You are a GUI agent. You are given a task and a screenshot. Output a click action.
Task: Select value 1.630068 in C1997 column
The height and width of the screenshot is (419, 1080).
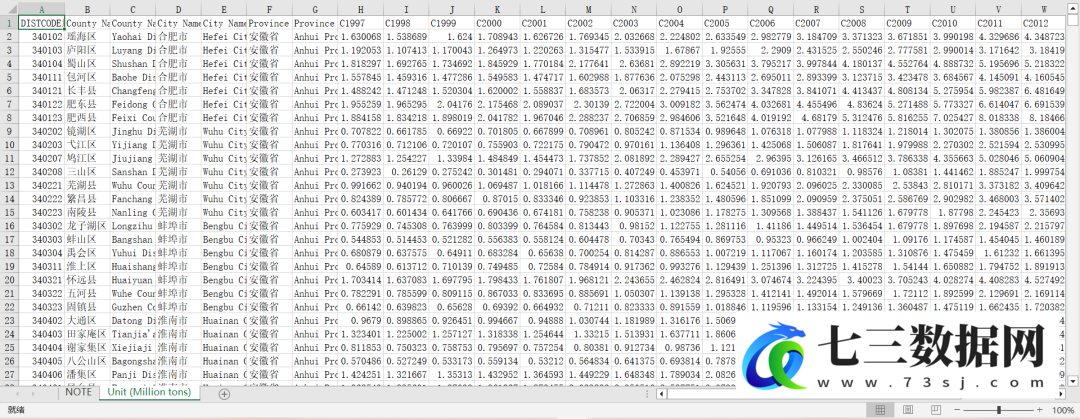(360, 37)
